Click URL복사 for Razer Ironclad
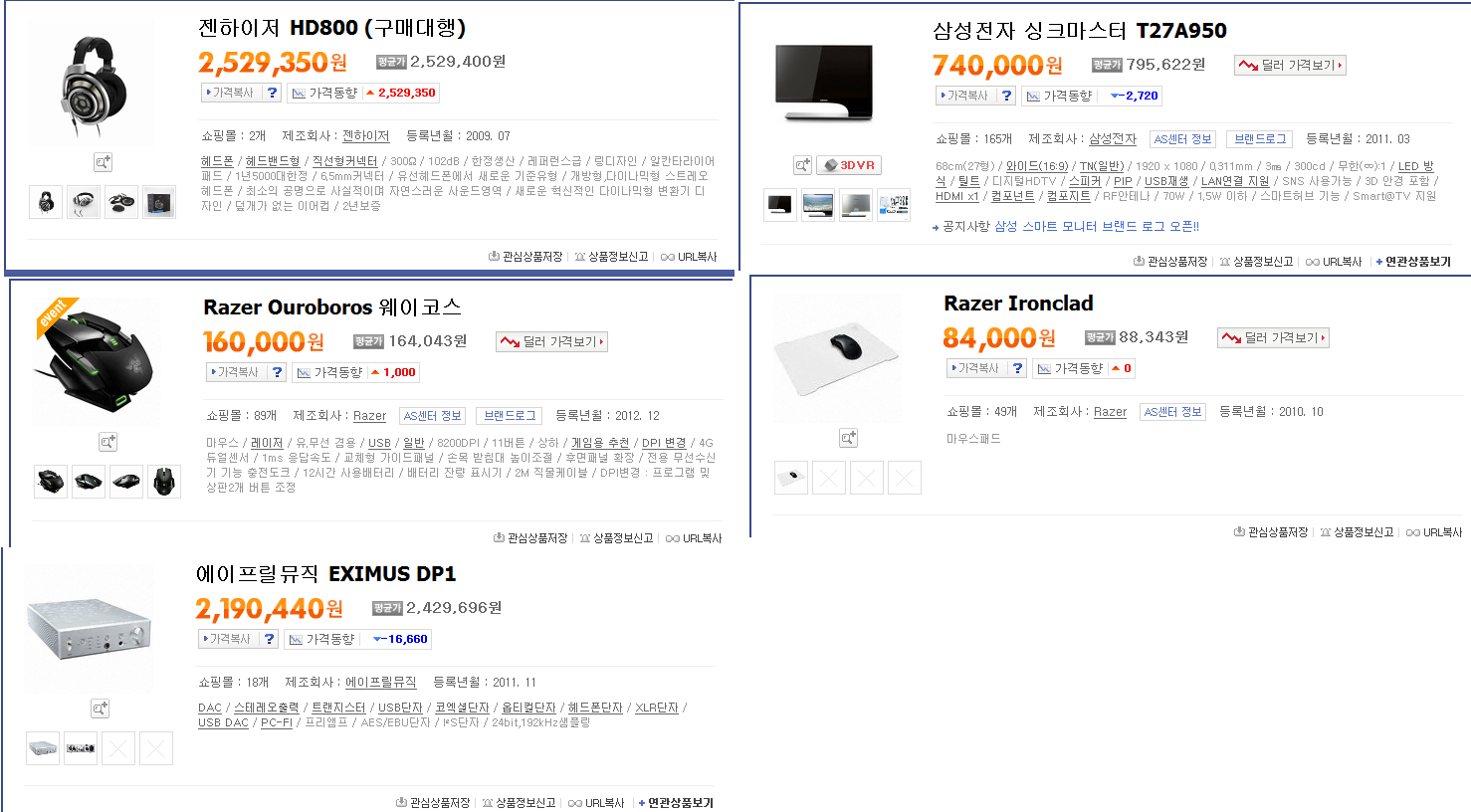Screen dimensions: 1471x812 coord(1434,532)
